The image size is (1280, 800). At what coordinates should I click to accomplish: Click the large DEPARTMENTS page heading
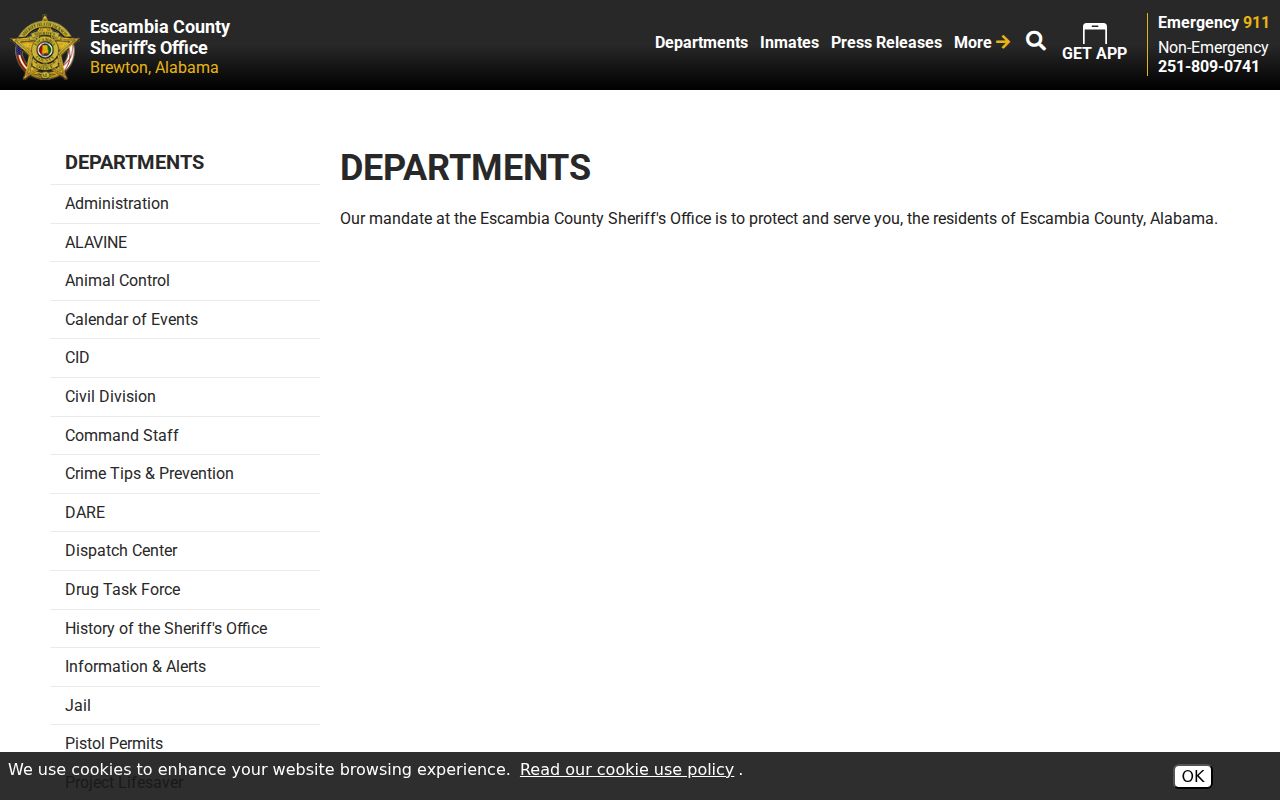coord(465,167)
